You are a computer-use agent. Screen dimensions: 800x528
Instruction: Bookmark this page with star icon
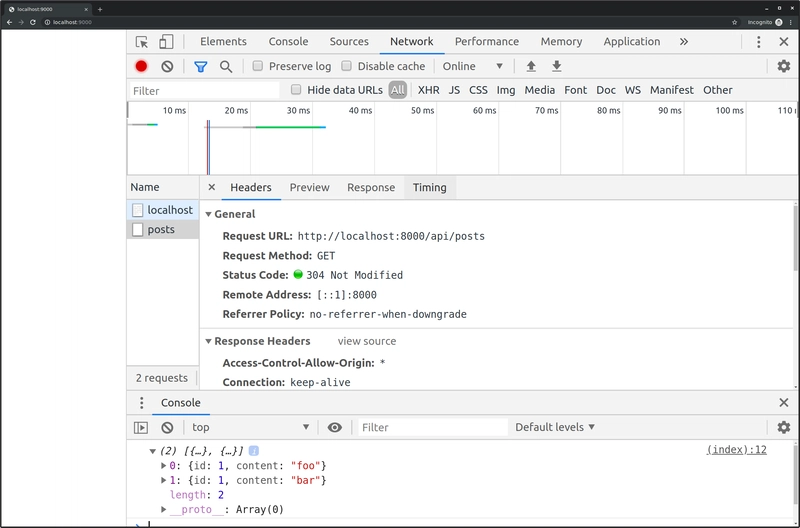[x=735, y=22]
